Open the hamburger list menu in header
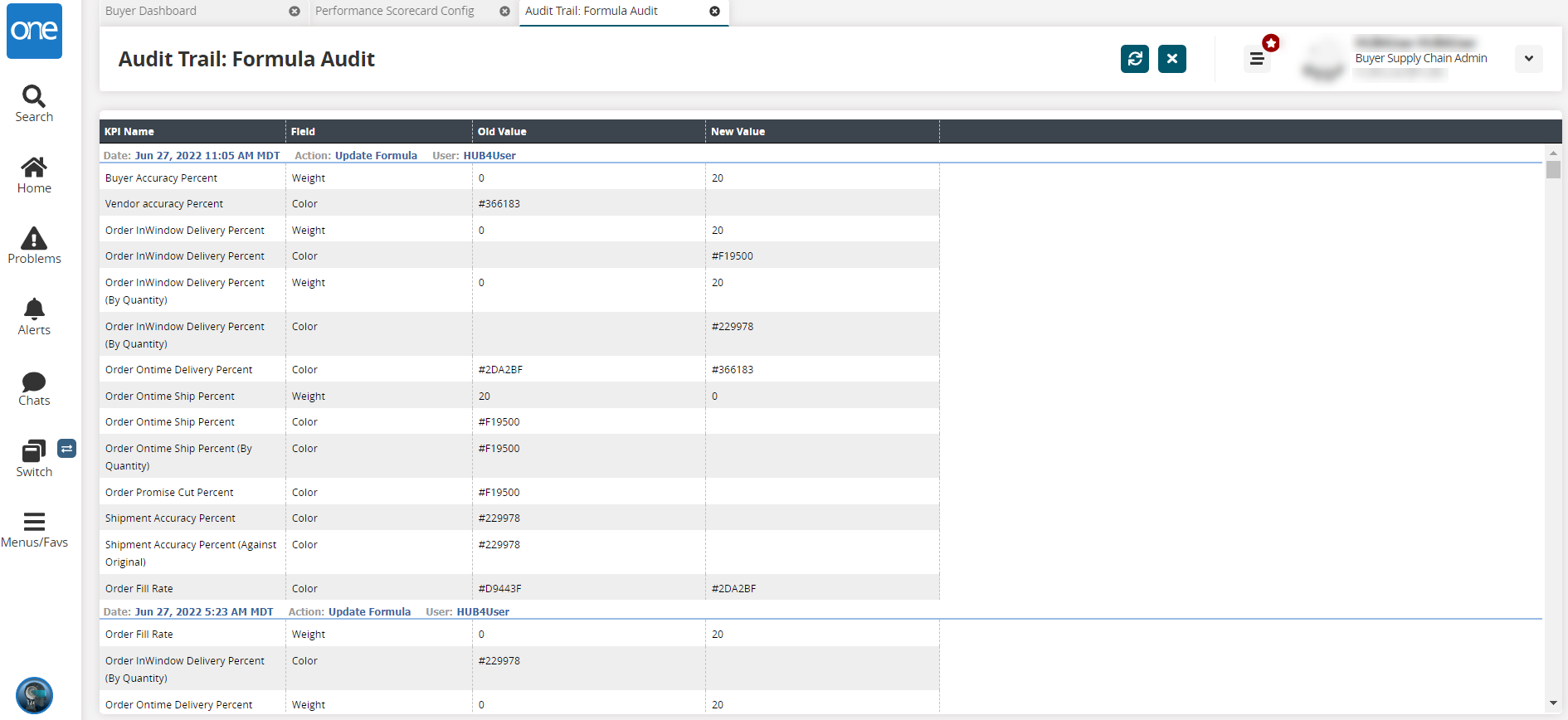 pos(1257,59)
